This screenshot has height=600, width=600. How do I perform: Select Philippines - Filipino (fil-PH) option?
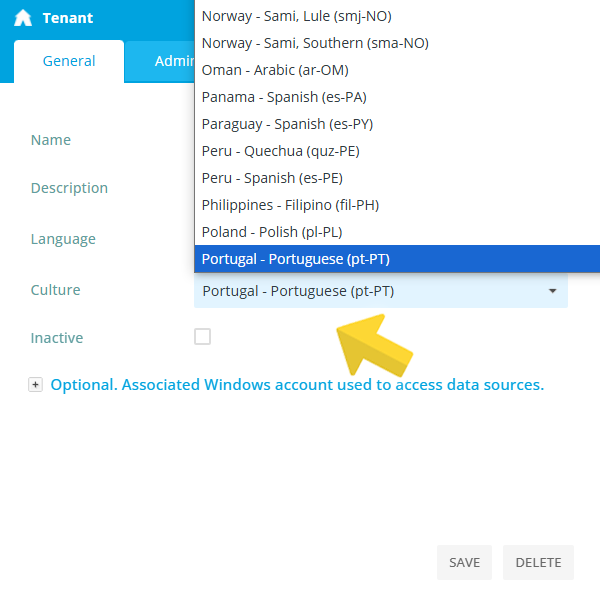coord(397,205)
